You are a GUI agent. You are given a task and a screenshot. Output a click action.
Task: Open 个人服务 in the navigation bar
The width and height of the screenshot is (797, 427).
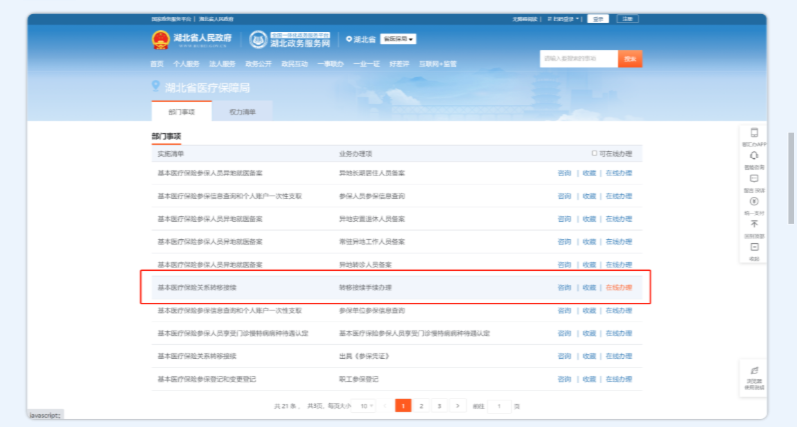pyautogui.click(x=186, y=64)
